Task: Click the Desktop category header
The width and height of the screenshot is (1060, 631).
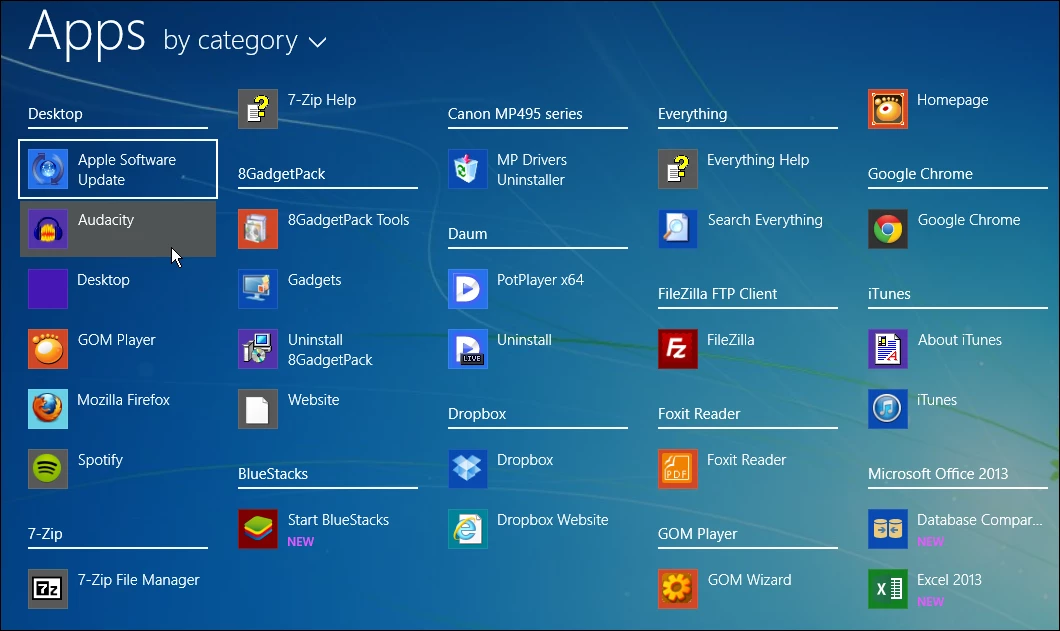Action: 55,114
